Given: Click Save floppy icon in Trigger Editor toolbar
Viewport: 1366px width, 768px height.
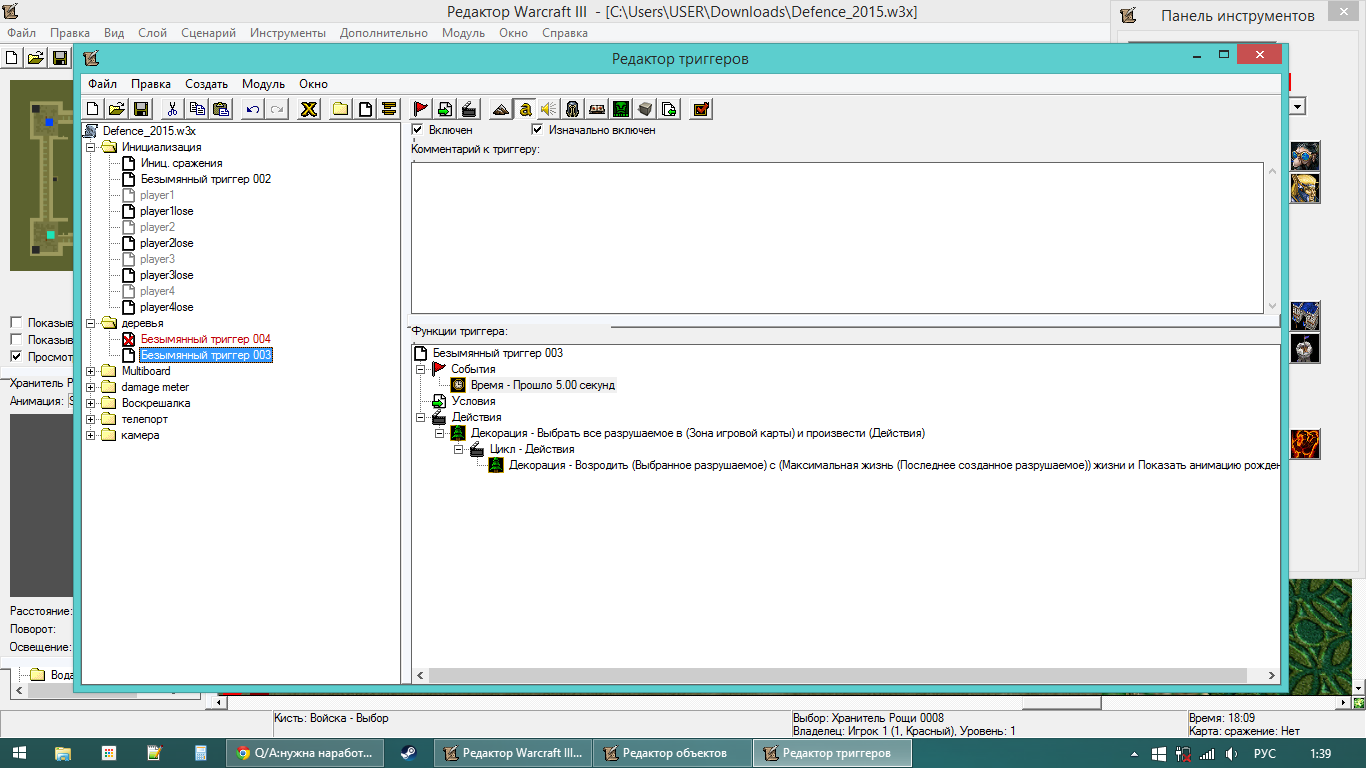Looking at the screenshot, I should (x=141, y=109).
